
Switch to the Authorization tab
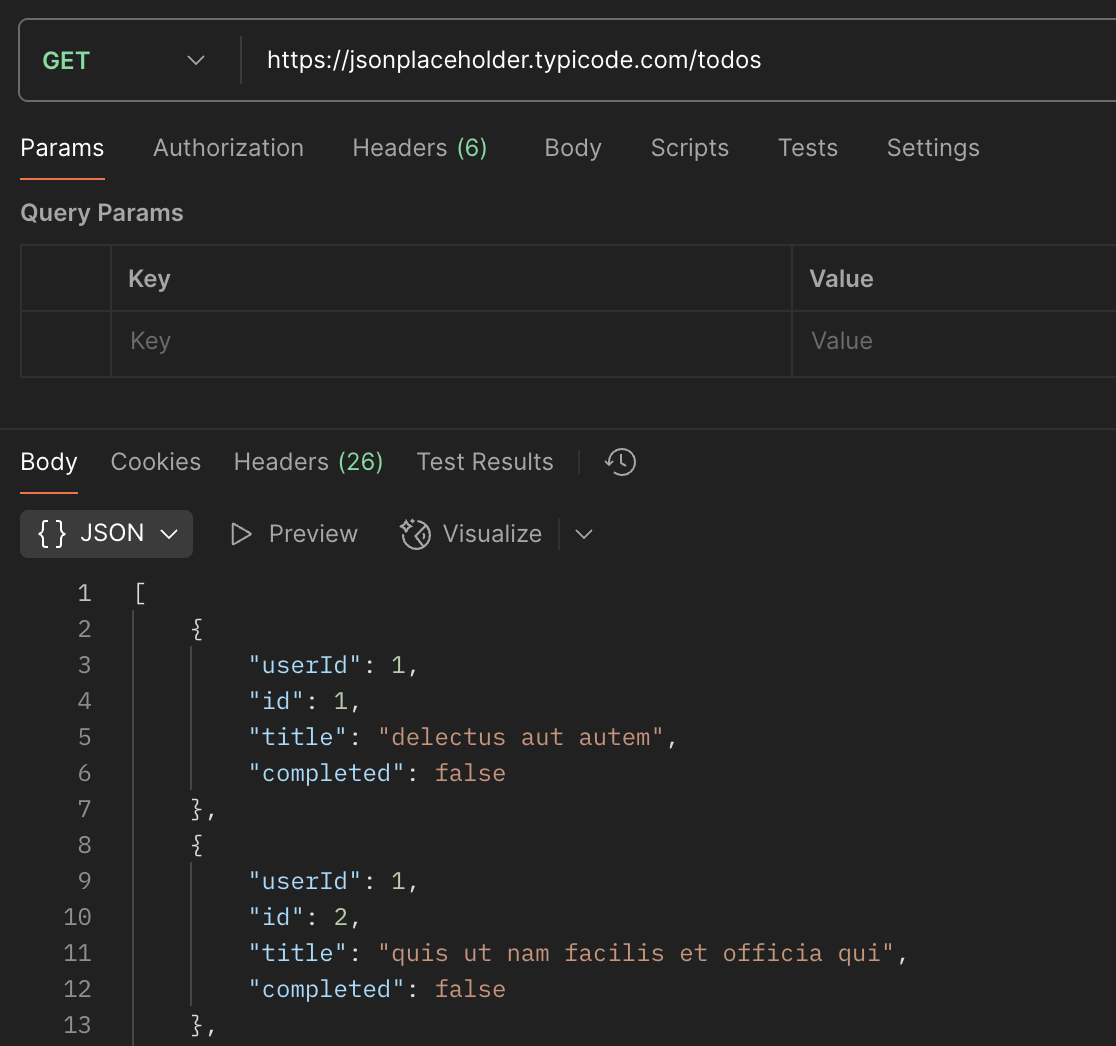pos(228,148)
